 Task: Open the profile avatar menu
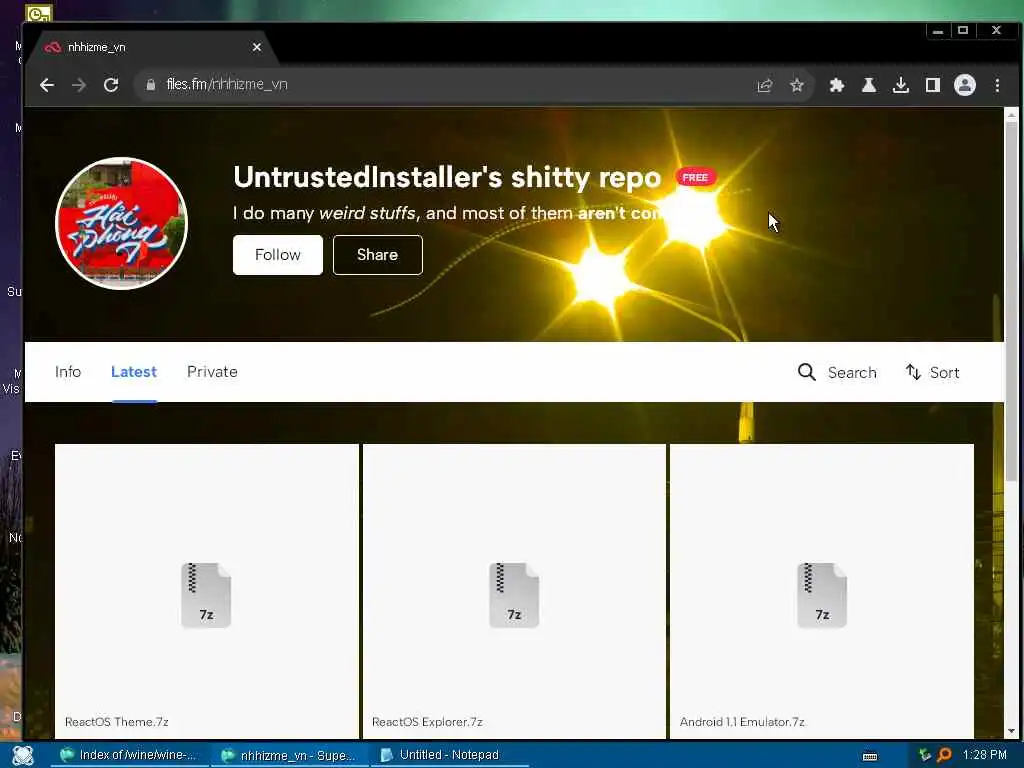pos(965,85)
